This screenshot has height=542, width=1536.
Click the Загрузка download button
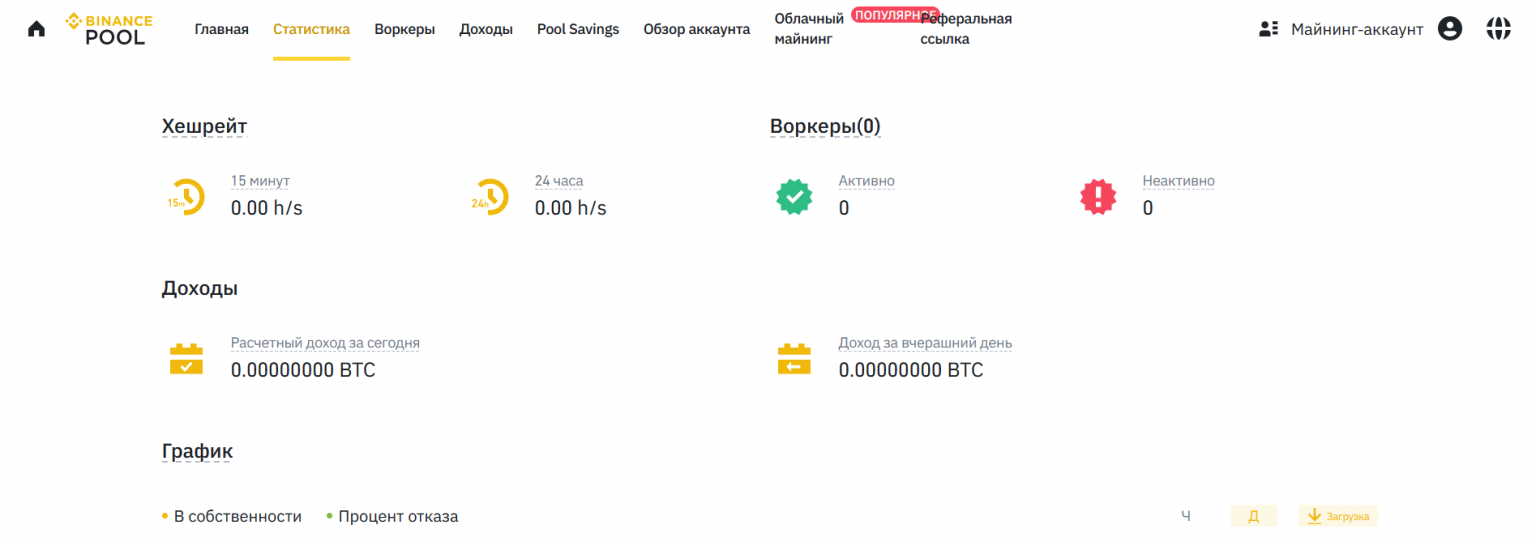point(1338,516)
